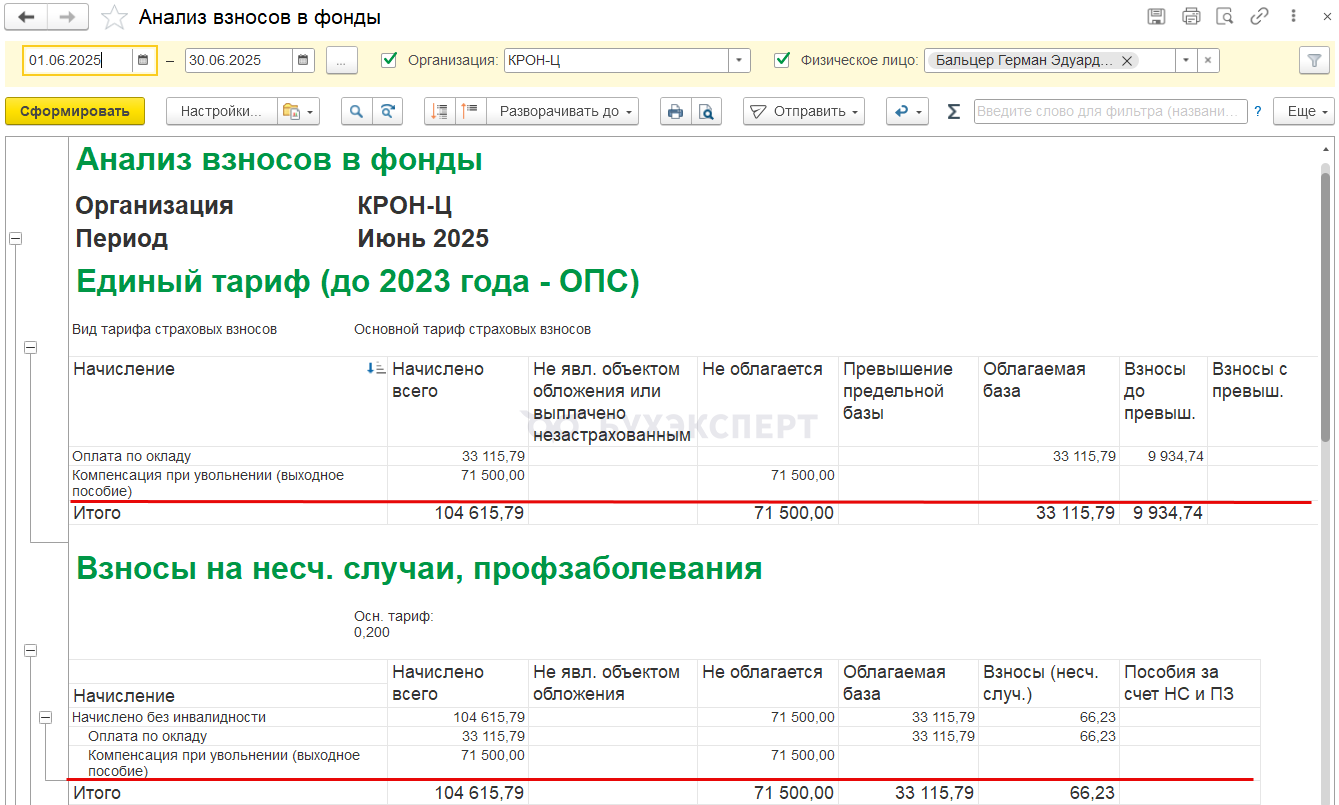This screenshot has height=805, width=1339.
Task: Open the calendar for the start date 01.06.2025
Action: [x=143, y=60]
